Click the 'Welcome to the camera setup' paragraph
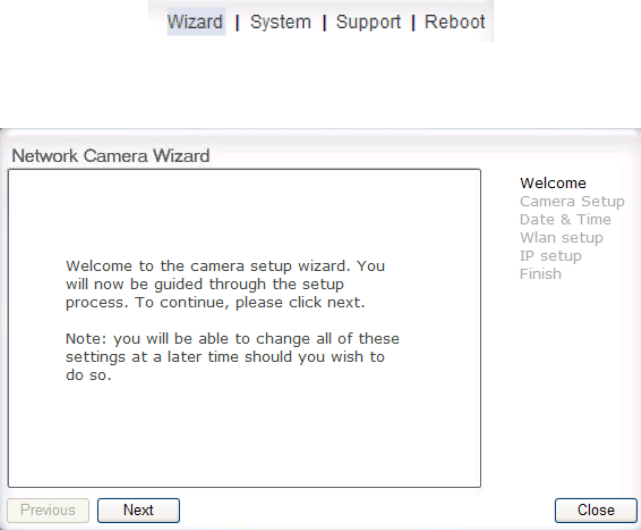 (225, 284)
